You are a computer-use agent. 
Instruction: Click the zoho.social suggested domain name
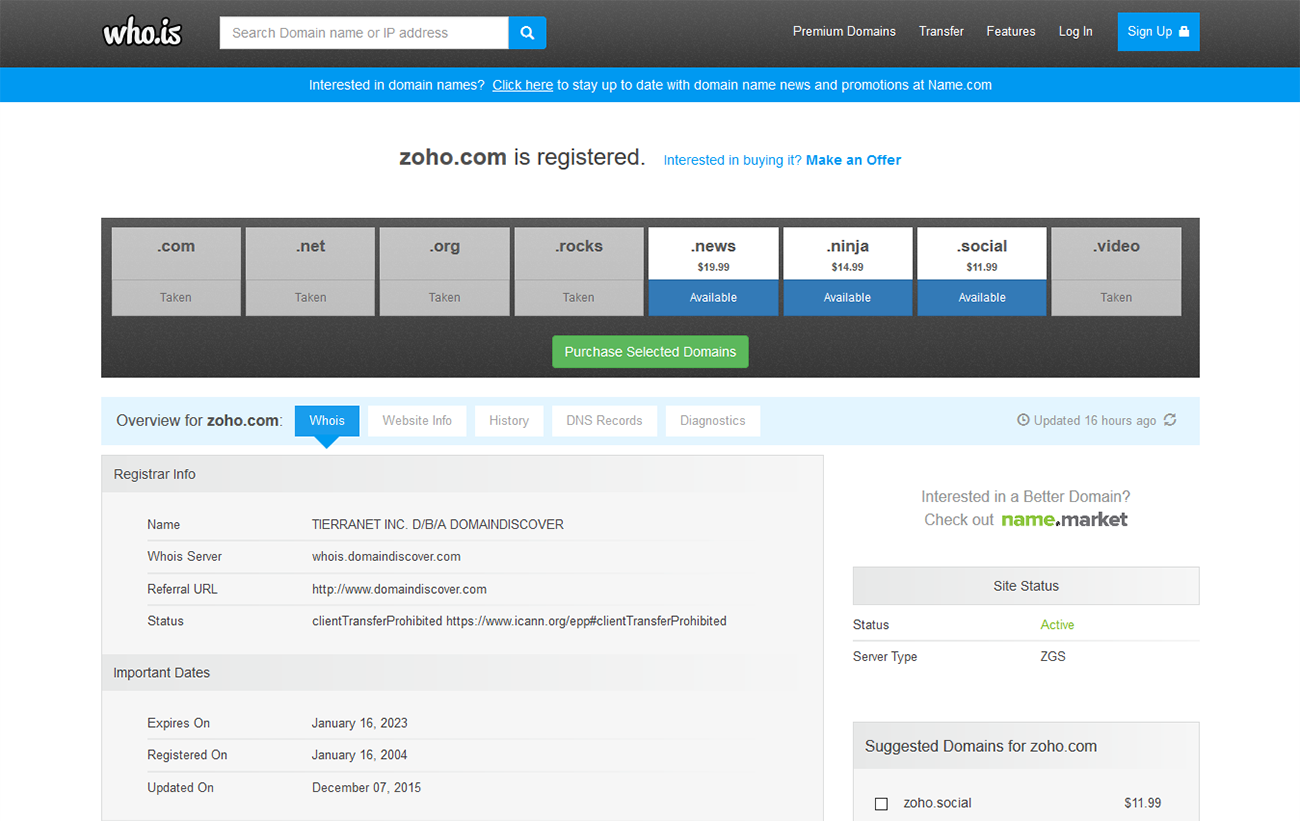(x=937, y=803)
